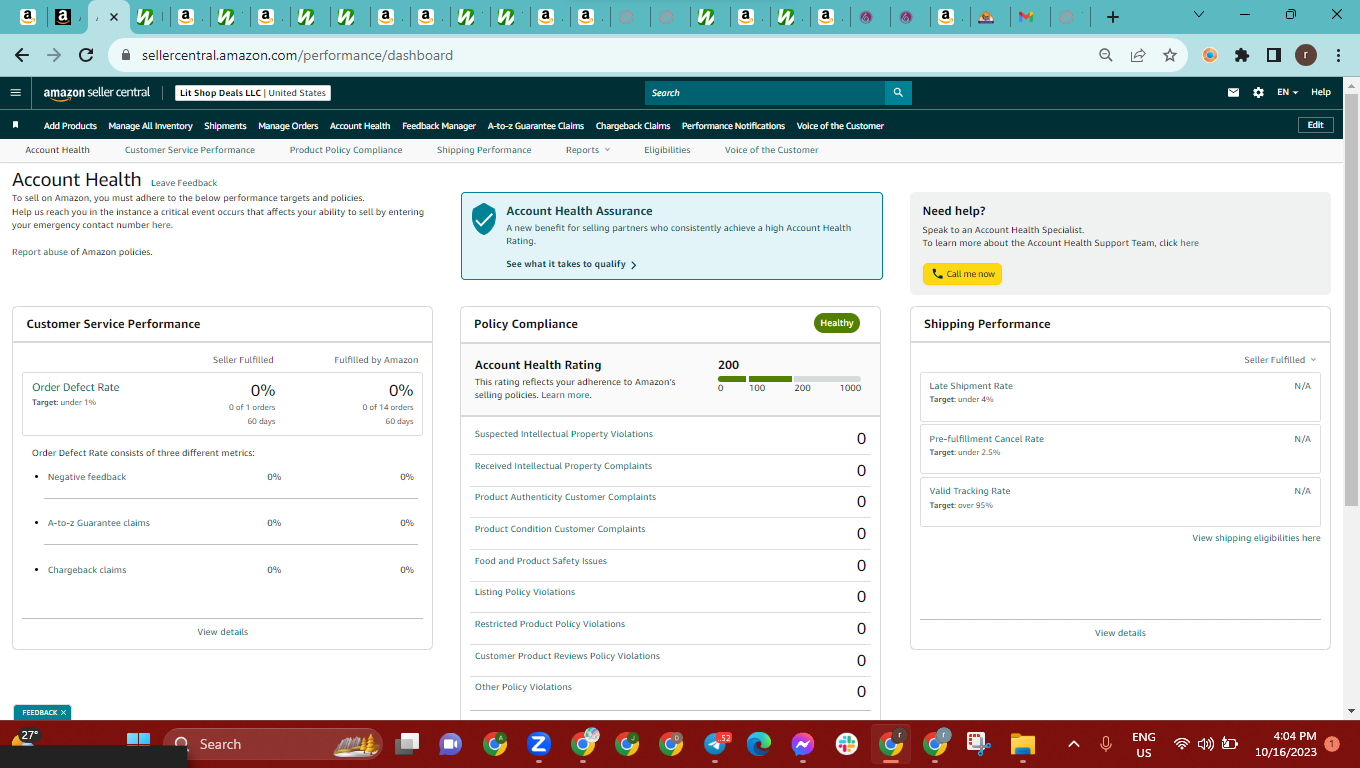This screenshot has width=1360, height=768.
Task: Open the Seller Central hamburger menu
Action: (x=15, y=93)
